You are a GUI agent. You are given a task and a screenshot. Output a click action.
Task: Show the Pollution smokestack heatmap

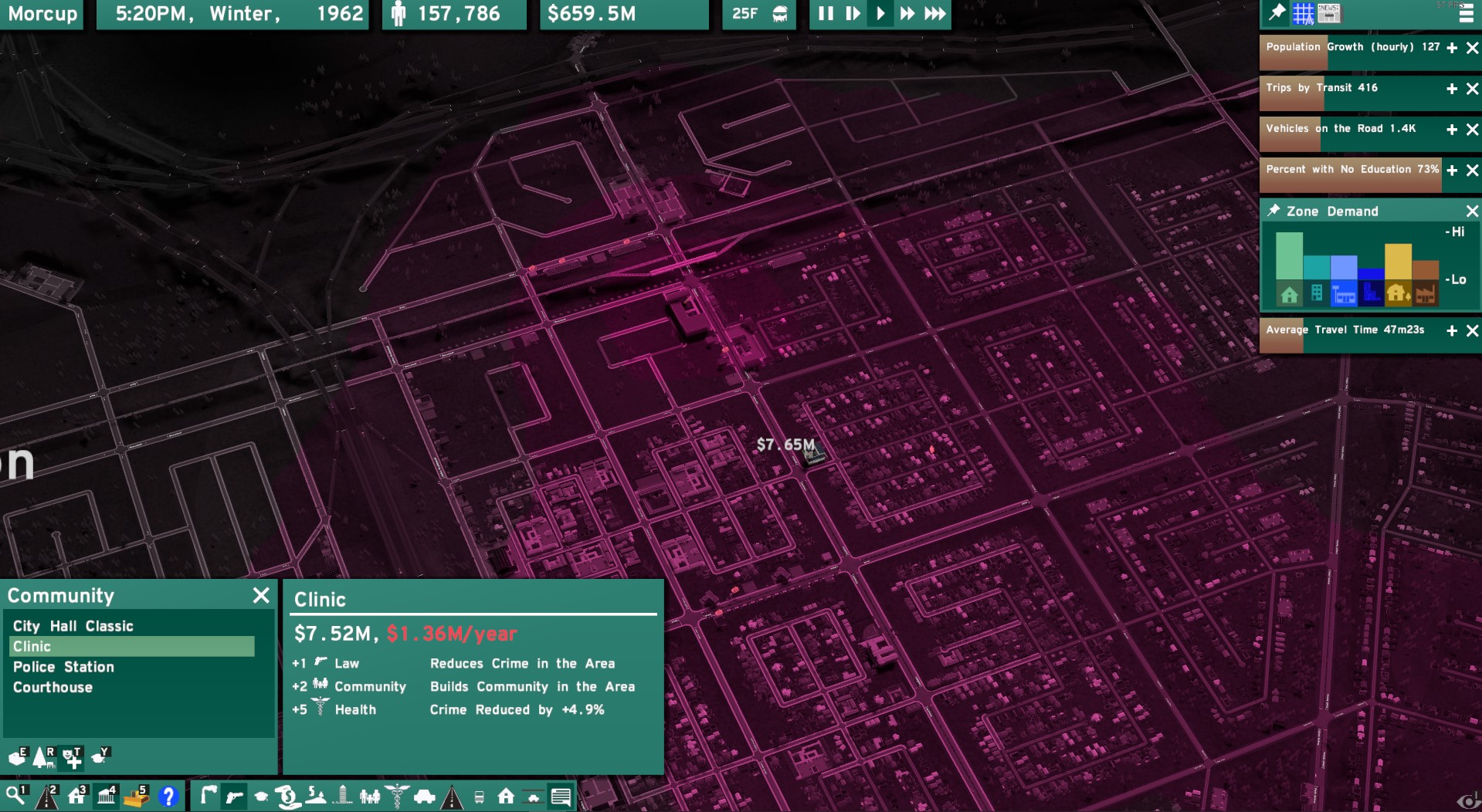[x=207, y=796]
